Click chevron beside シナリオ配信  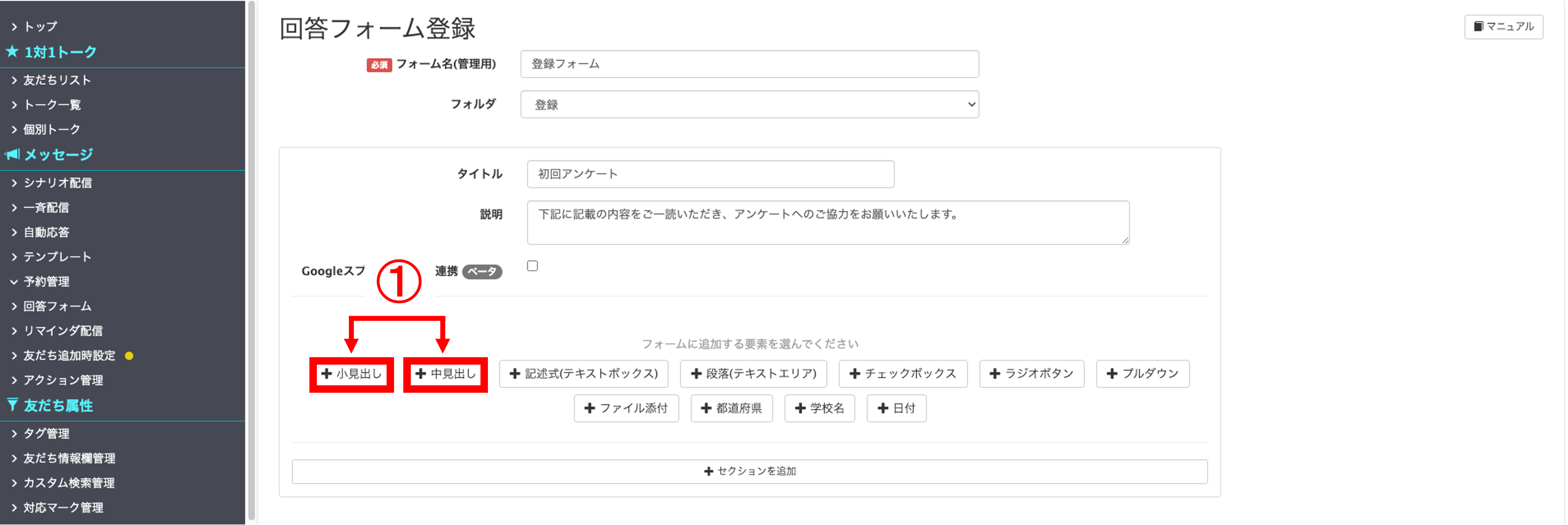pyautogui.click(x=14, y=183)
